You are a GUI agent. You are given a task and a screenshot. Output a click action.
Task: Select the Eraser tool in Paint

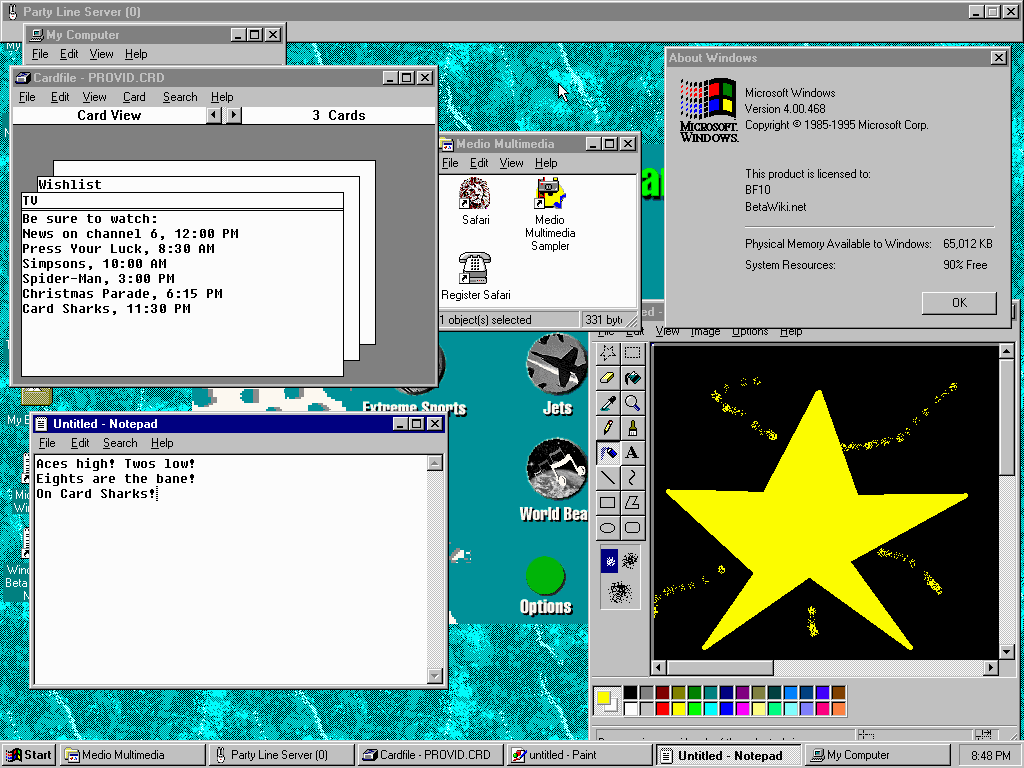pos(607,378)
